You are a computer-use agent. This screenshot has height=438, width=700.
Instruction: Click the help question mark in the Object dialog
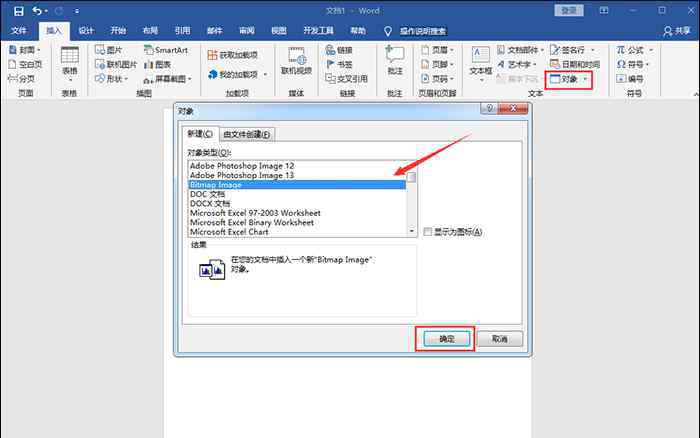pyautogui.click(x=489, y=108)
